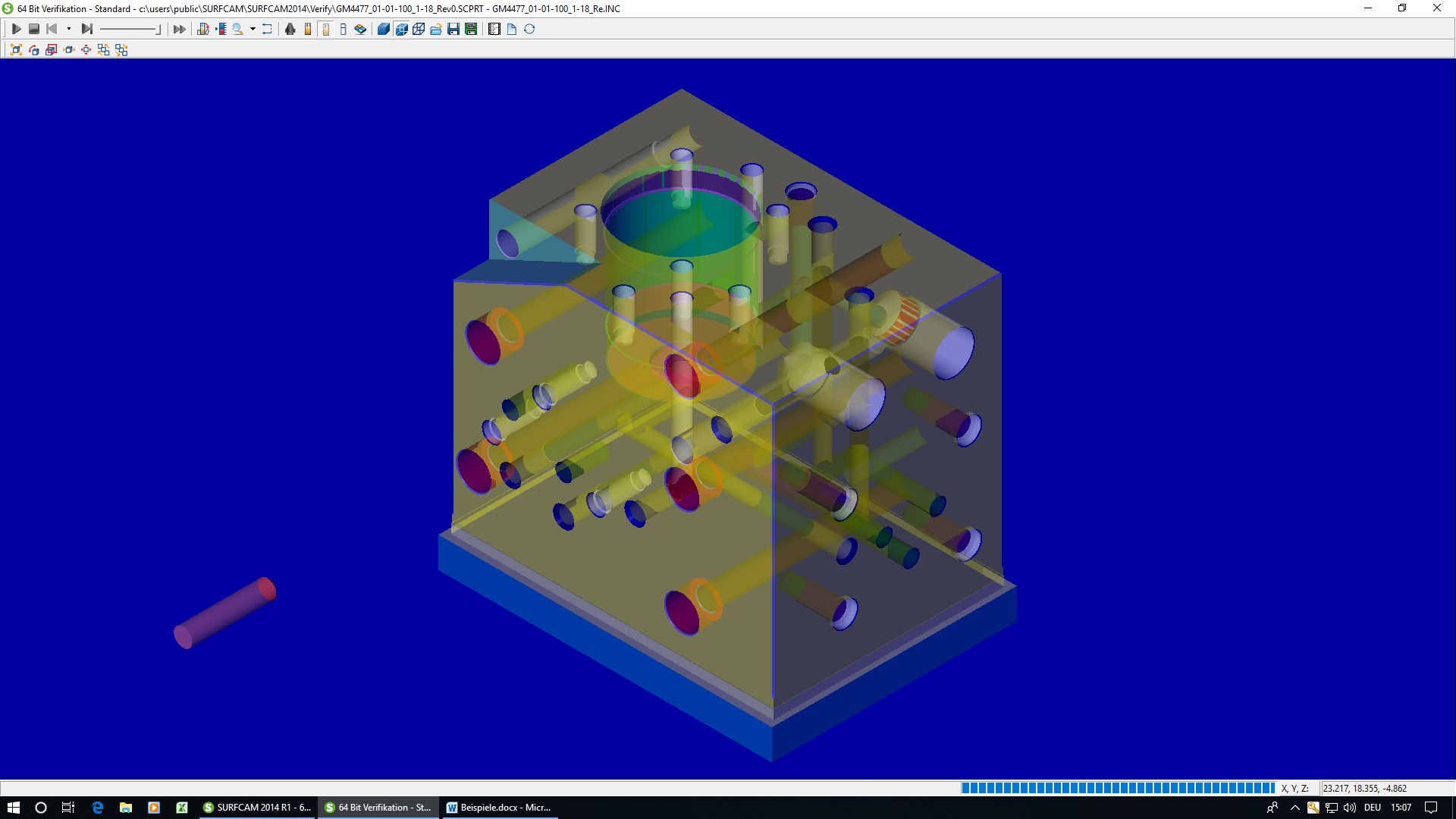1456x819 pixels.
Task: Adjust the simulation speed slider
Action: [x=157, y=30]
